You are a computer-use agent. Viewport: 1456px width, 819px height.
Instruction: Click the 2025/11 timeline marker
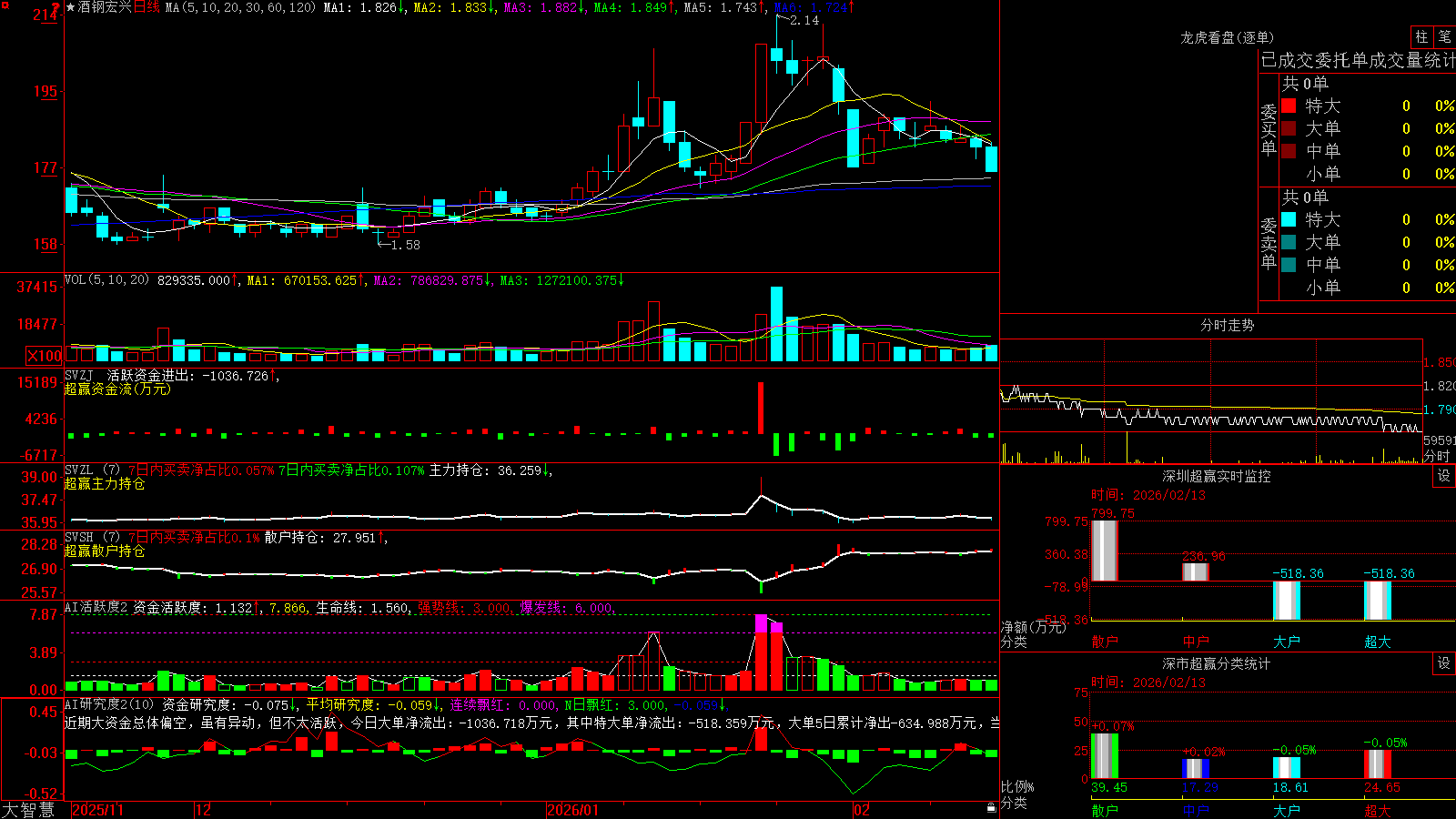tap(97, 810)
